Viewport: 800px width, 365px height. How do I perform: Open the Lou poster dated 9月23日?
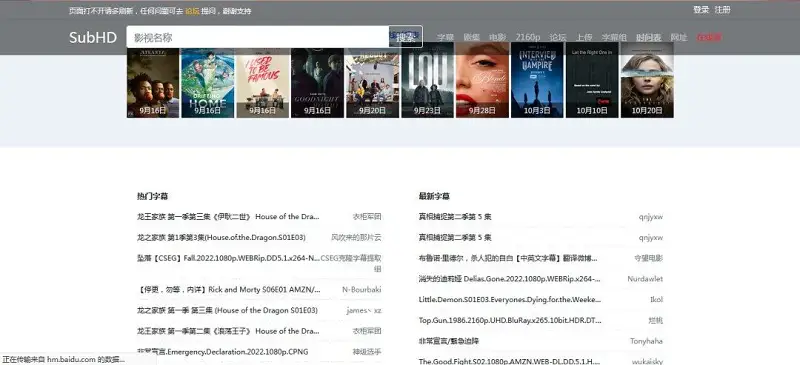coord(428,80)
